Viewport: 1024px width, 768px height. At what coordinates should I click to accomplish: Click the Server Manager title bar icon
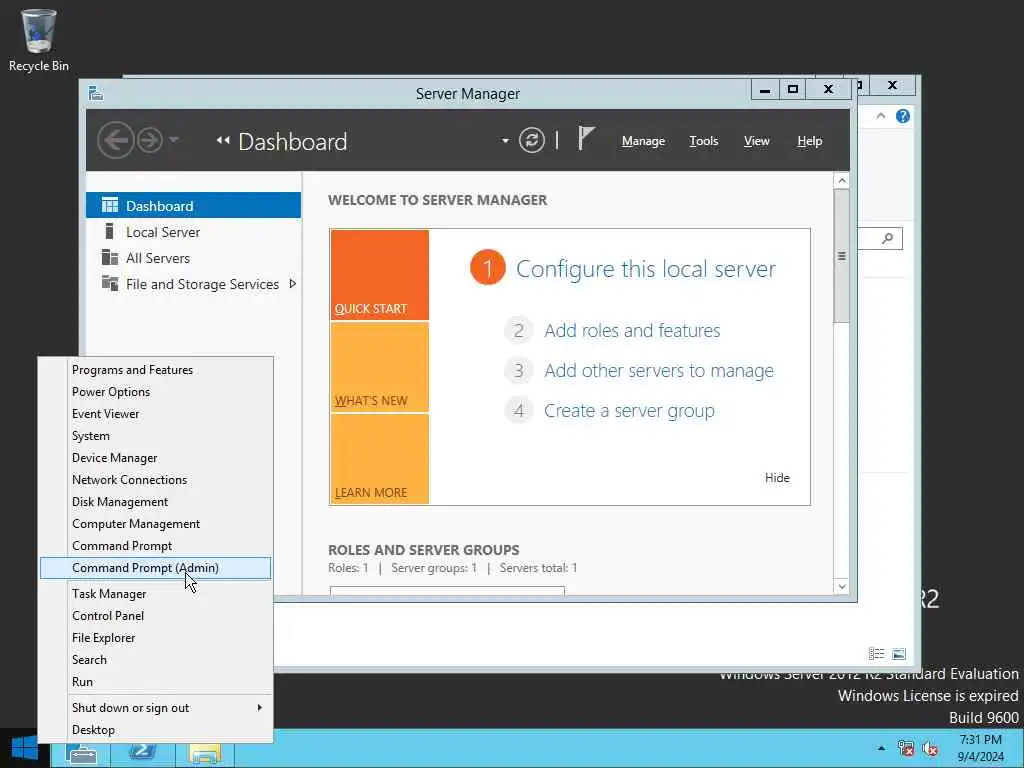coord(96,93)
